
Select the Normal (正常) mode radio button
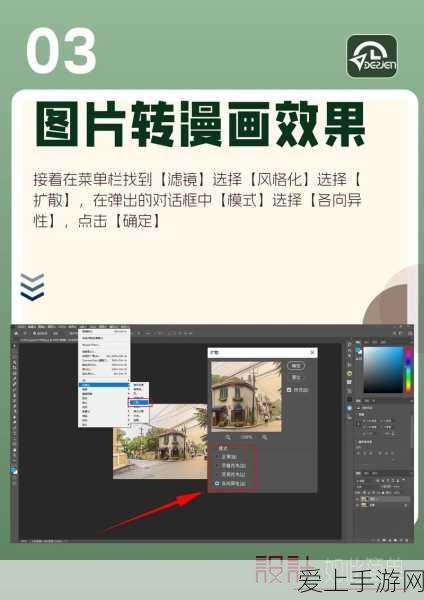point(217,457)
